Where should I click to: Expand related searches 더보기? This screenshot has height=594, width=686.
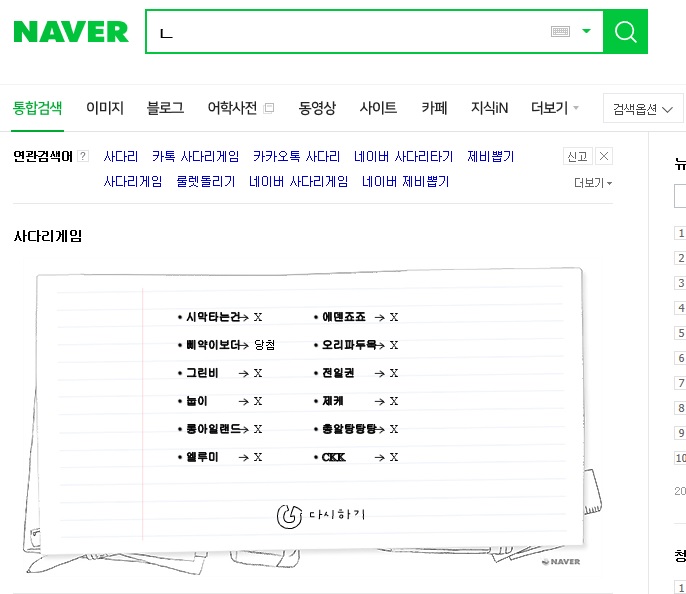tap(593, 183)
